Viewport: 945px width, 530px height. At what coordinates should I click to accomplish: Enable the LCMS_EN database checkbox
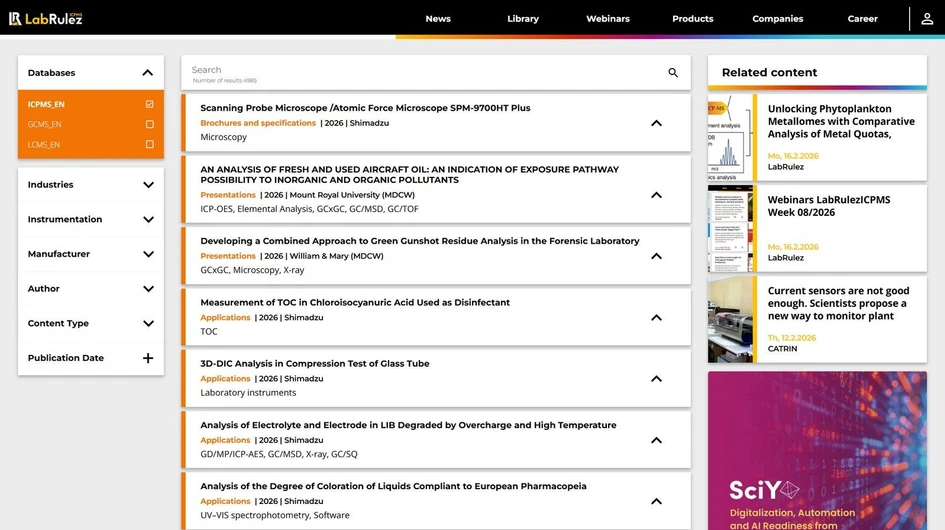click(x=149, y=145)
